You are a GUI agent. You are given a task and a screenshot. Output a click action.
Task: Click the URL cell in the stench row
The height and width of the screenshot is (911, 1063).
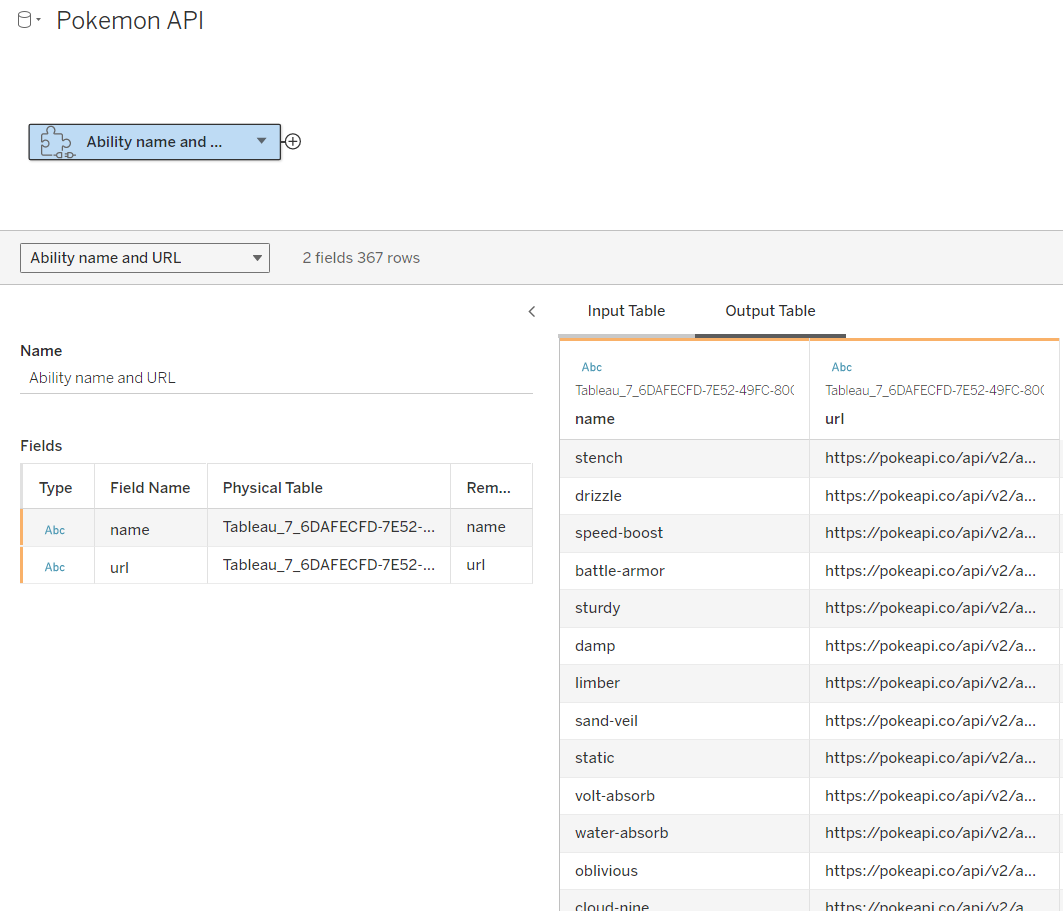[934, 458]
